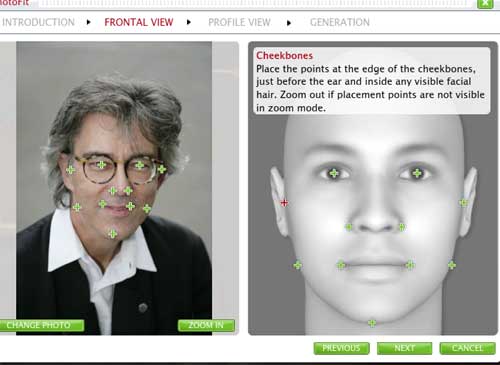This screenshot has height=365, width=500.
Task: Select the right mouth corner marker on the model
Action: pyautogui.click(x=410, y=265)
